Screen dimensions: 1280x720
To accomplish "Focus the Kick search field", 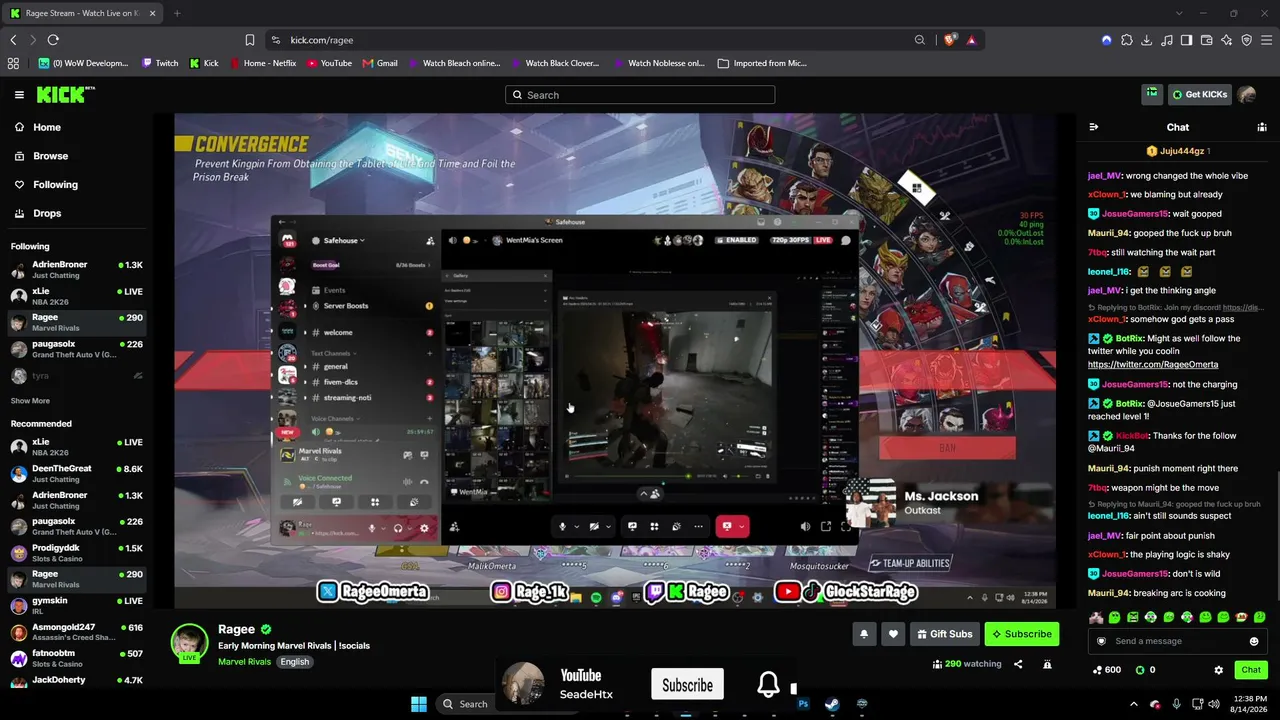I will (x=640, y=95).
